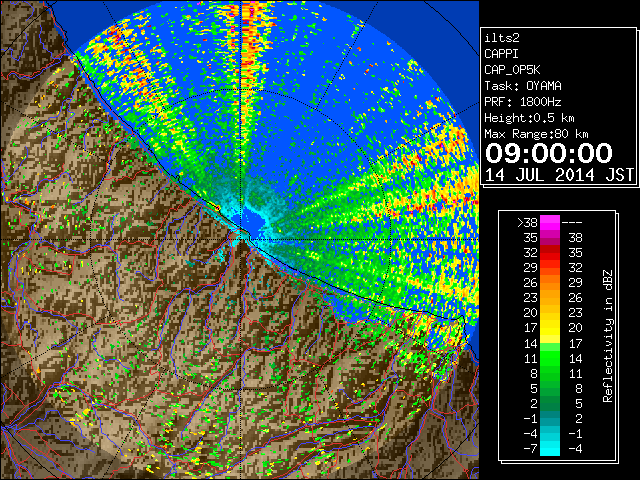Click the 'PRF: 1800Hz' line

(x=523, y=102)
